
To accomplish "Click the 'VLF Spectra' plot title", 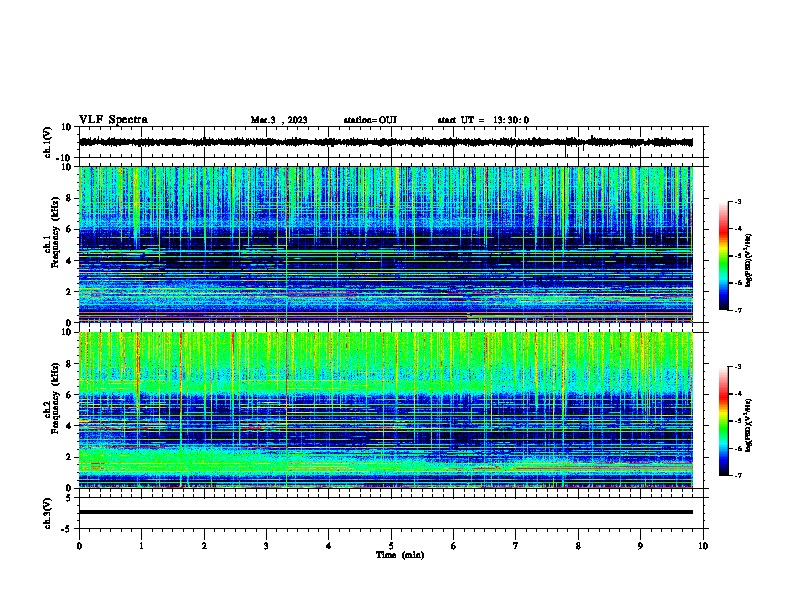I will (113, 120).
